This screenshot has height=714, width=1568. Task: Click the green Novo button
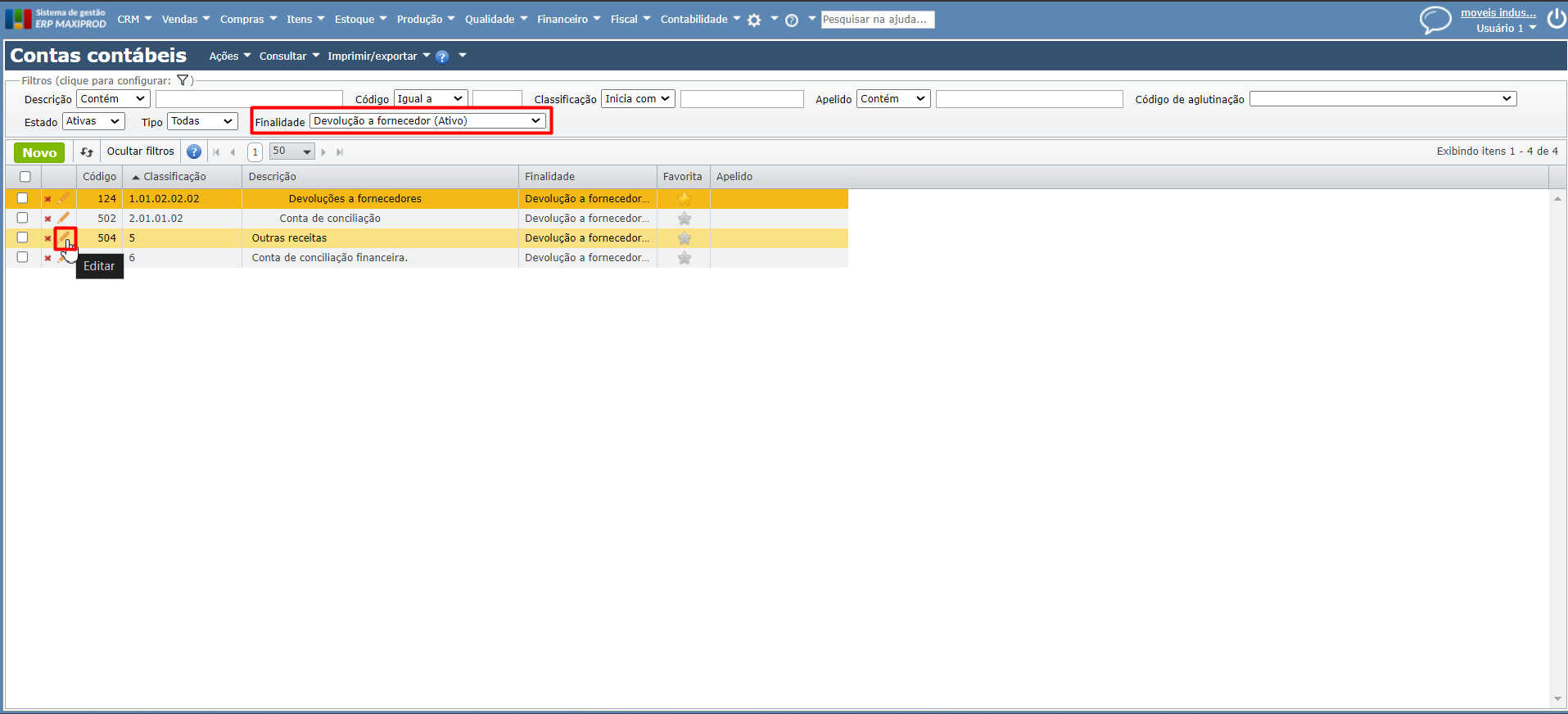[x=39, y=152]
